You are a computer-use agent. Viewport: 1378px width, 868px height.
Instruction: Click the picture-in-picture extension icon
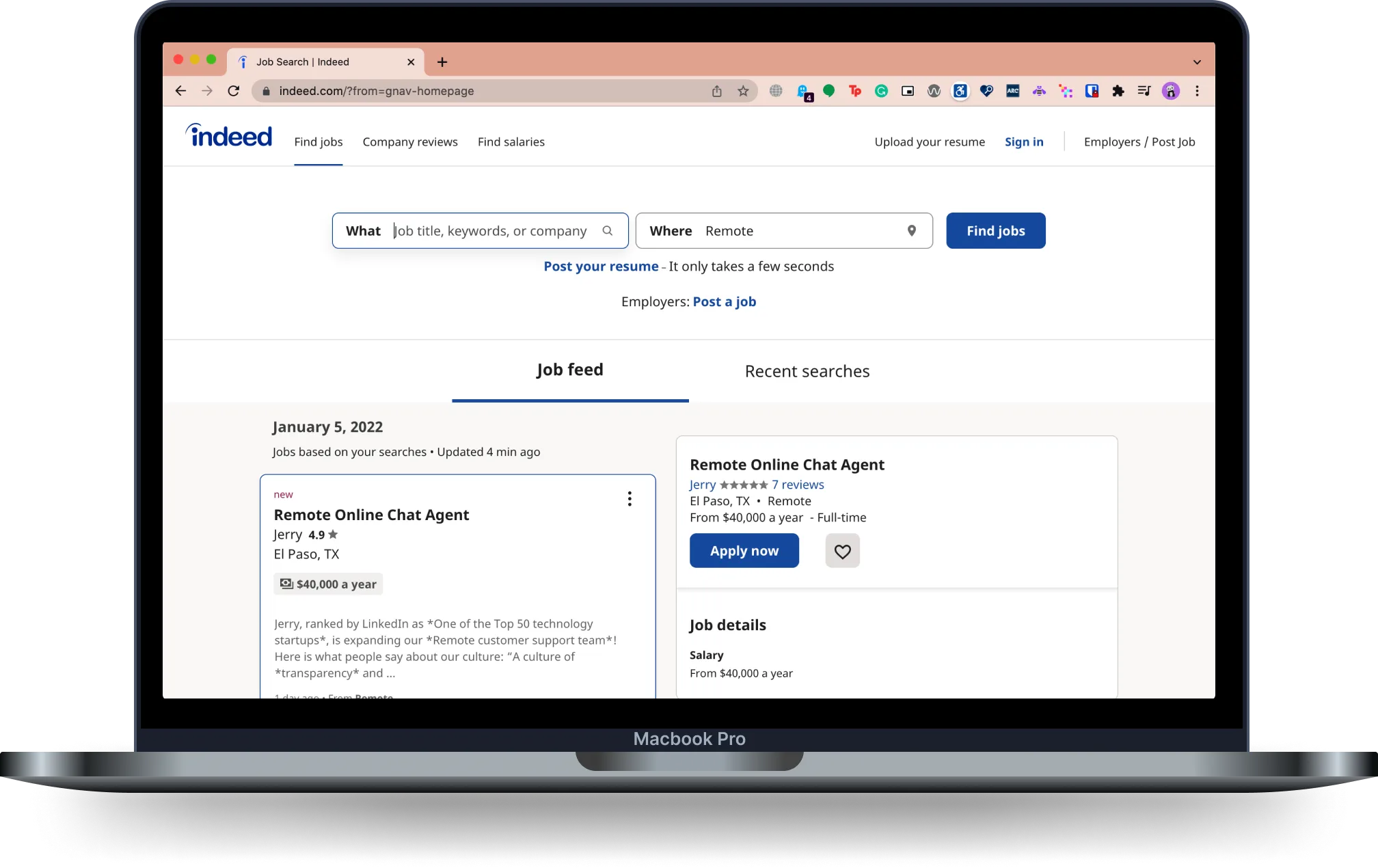(908, 91)
